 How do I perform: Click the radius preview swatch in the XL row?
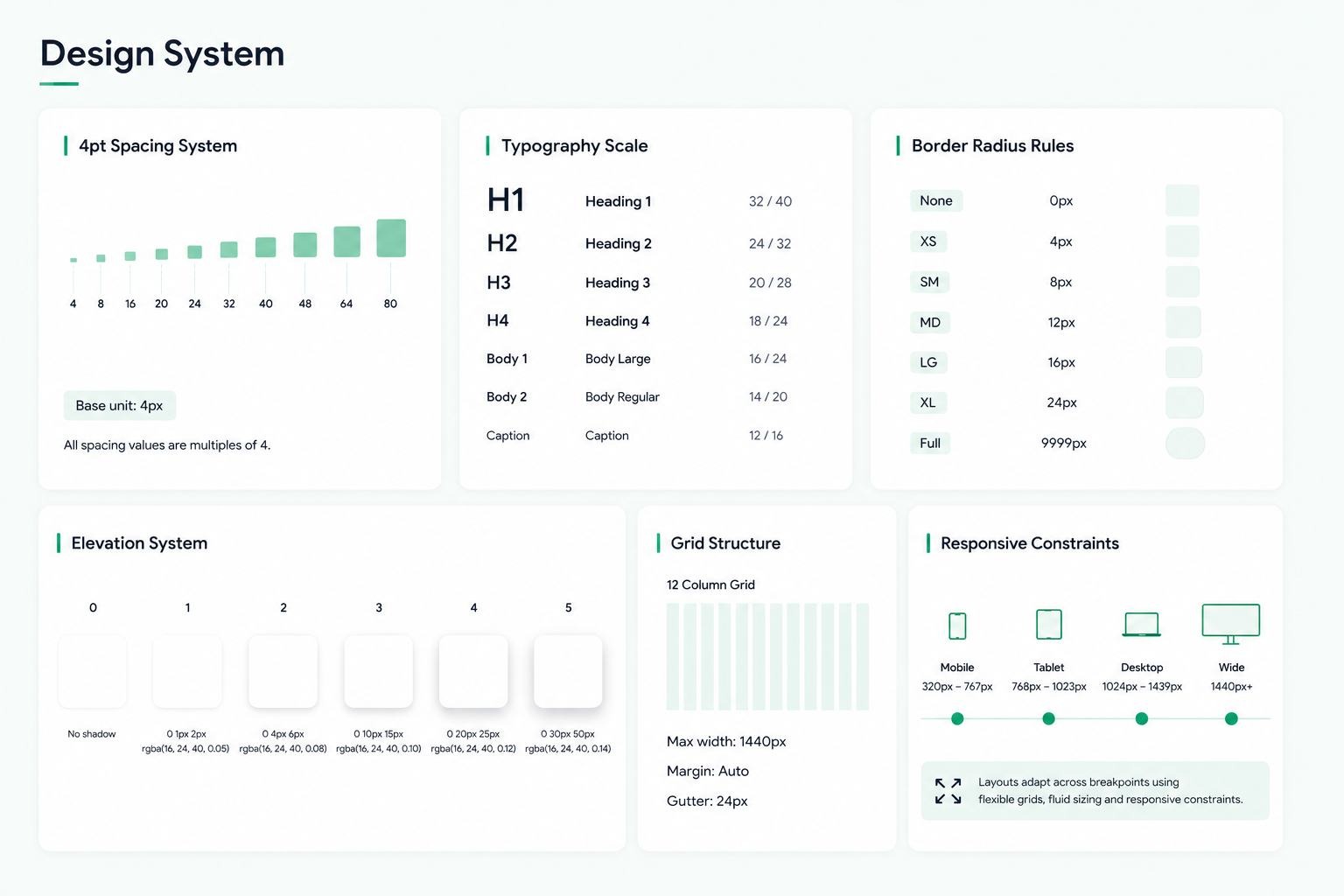coord(1185,402)
